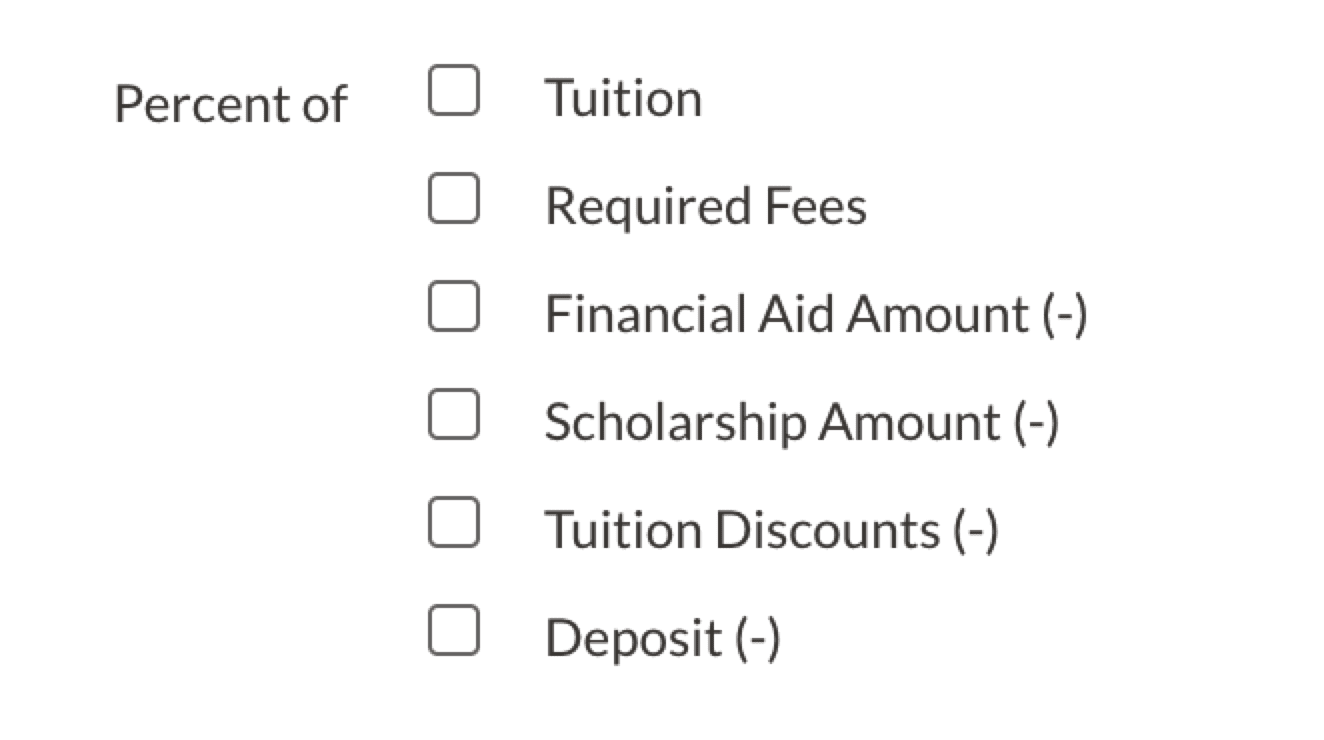Image resolution: width=1324 pixels, height=740 pixels.
Task: Click the Scholarship Amount label text
Action: point(771,423)
